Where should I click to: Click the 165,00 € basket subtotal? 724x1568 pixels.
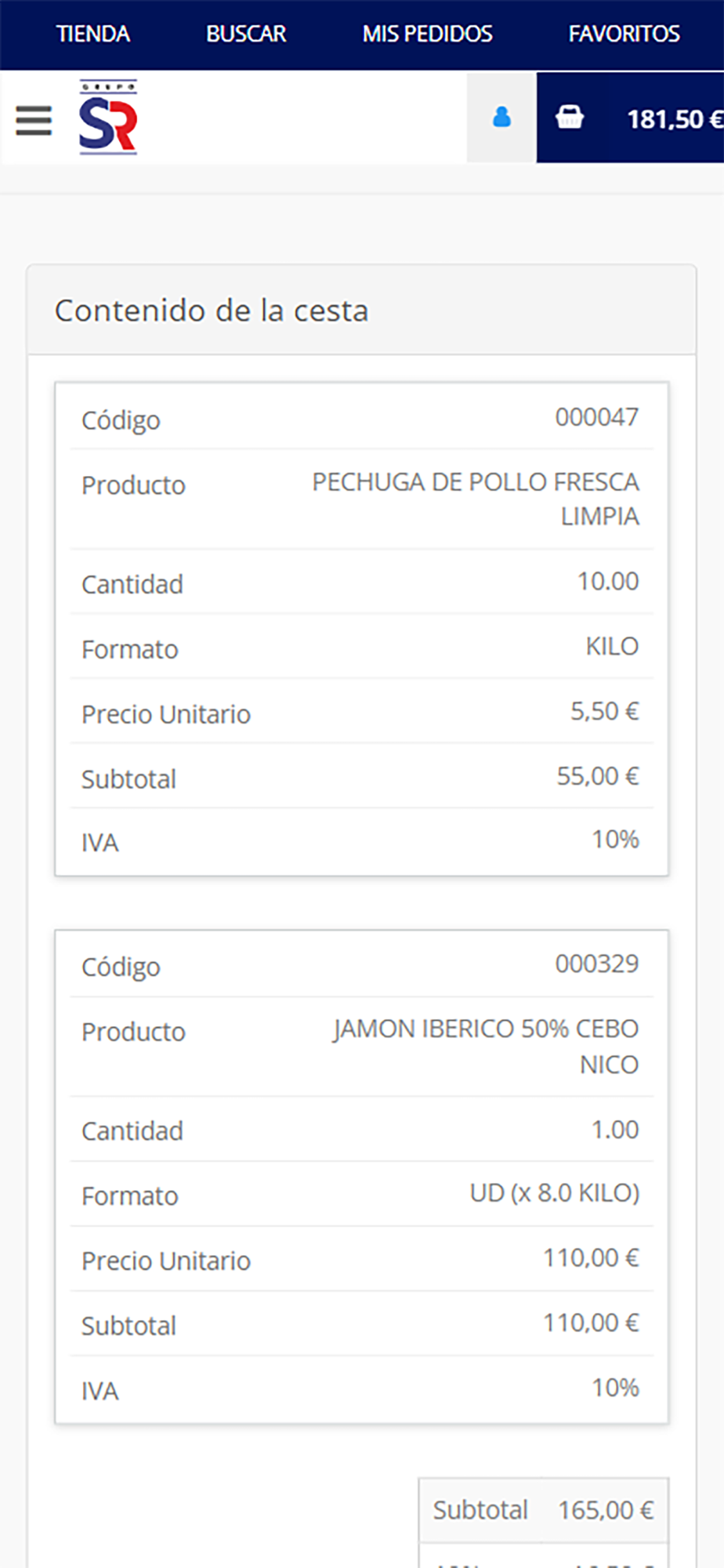(x=606, y=1510)
